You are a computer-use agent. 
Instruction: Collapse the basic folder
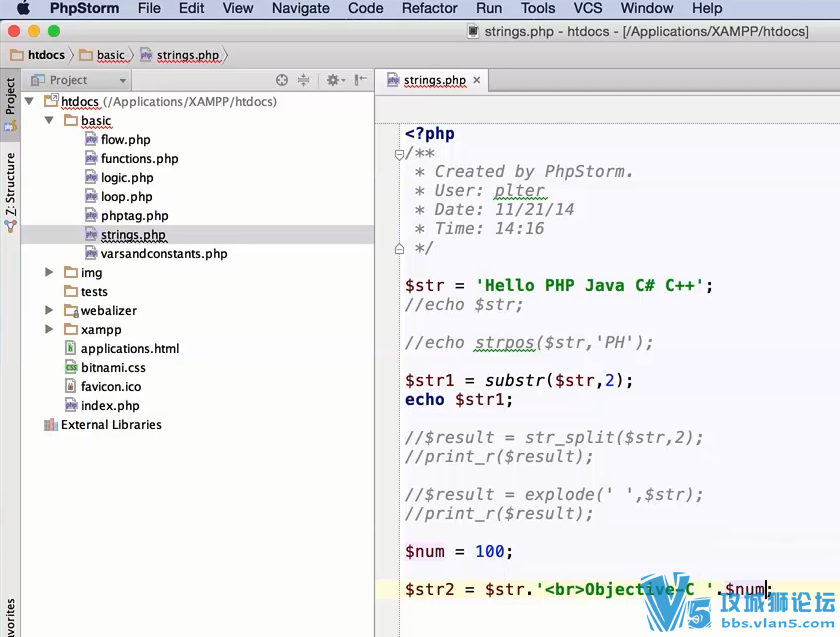[49, 120]
